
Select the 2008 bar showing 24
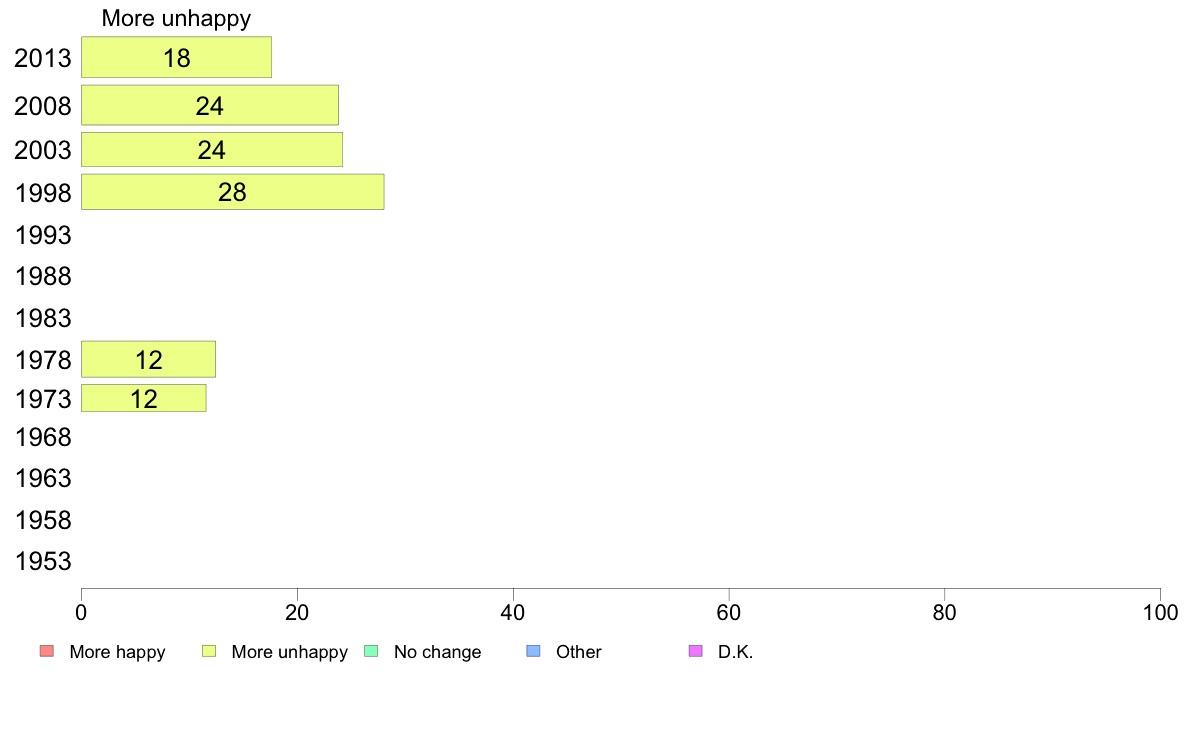(x=210, y=105)
